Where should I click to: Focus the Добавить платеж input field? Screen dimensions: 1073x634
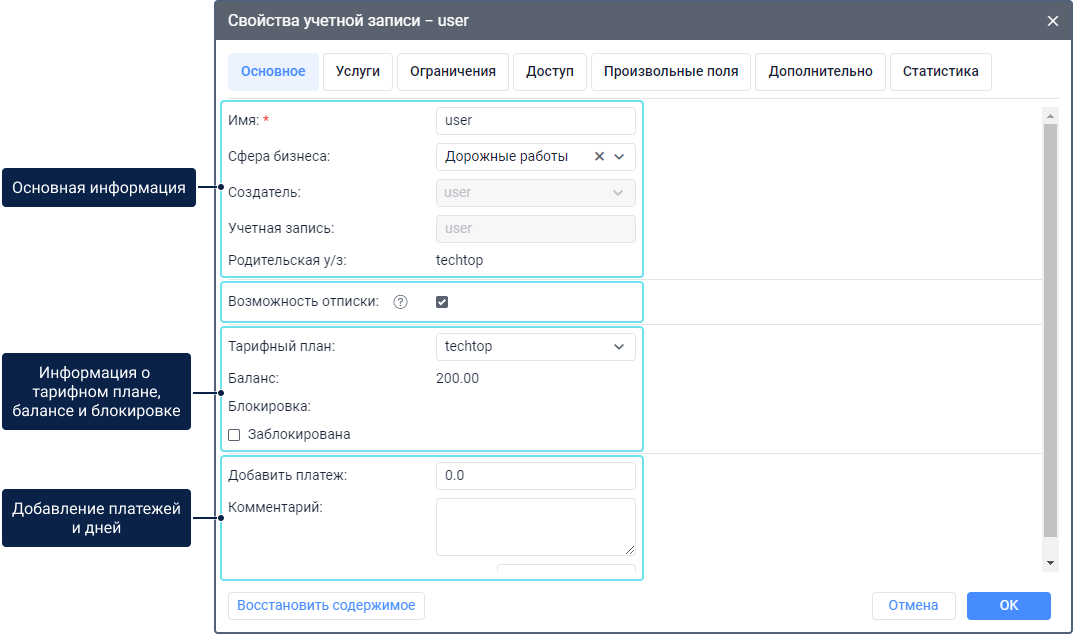(x=536, y=476)
